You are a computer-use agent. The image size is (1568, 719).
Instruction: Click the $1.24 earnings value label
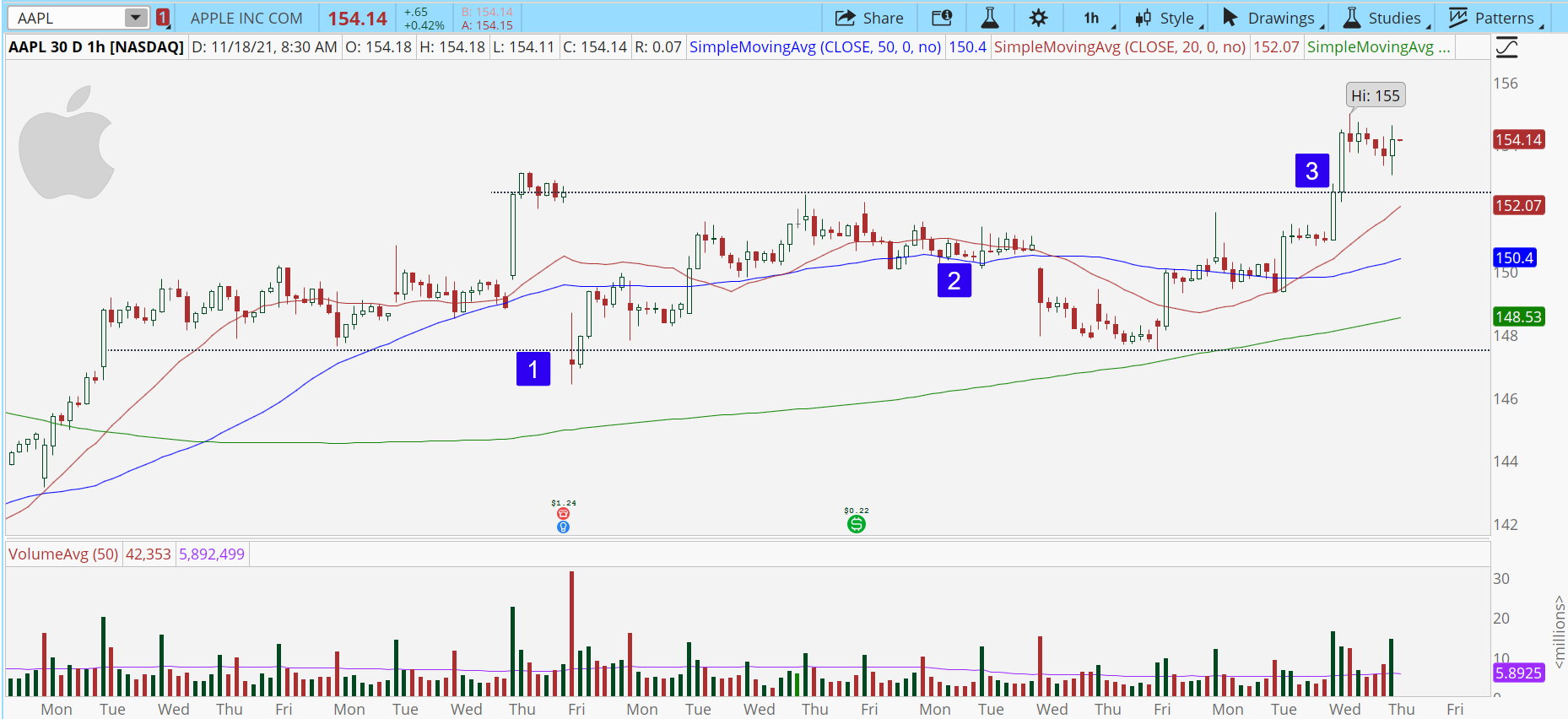pos(564,503)
